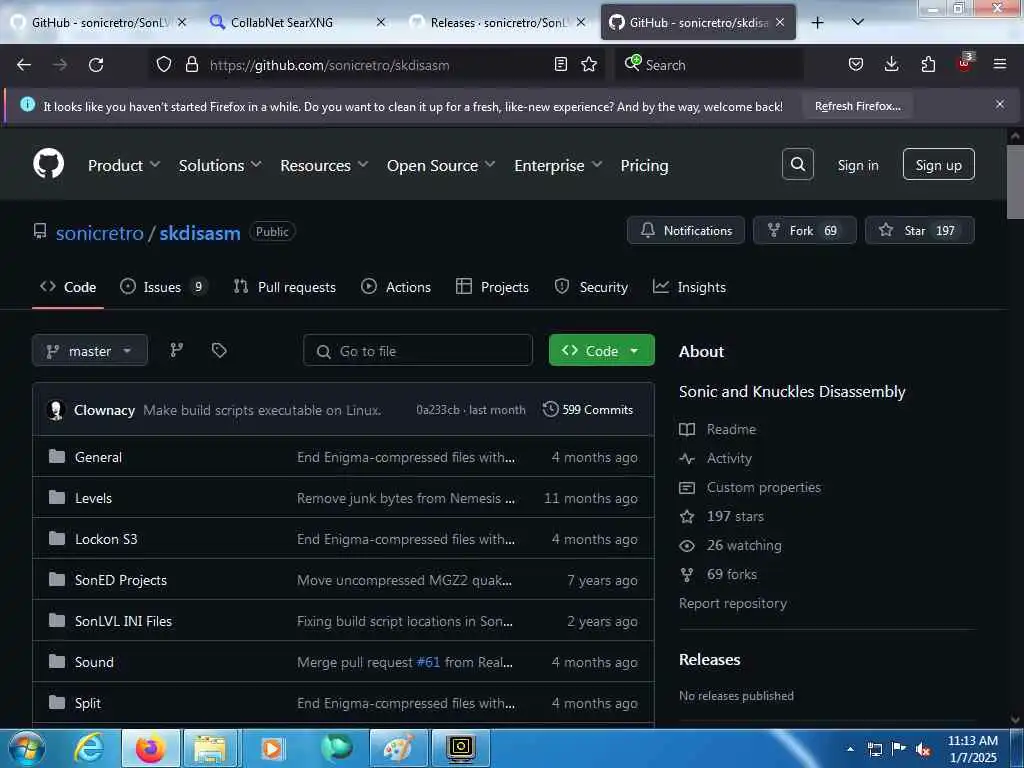Open the Report repository link
The height and width of the screenshot is (768, 1024).
pyautogui.click(x=733, y=603)
